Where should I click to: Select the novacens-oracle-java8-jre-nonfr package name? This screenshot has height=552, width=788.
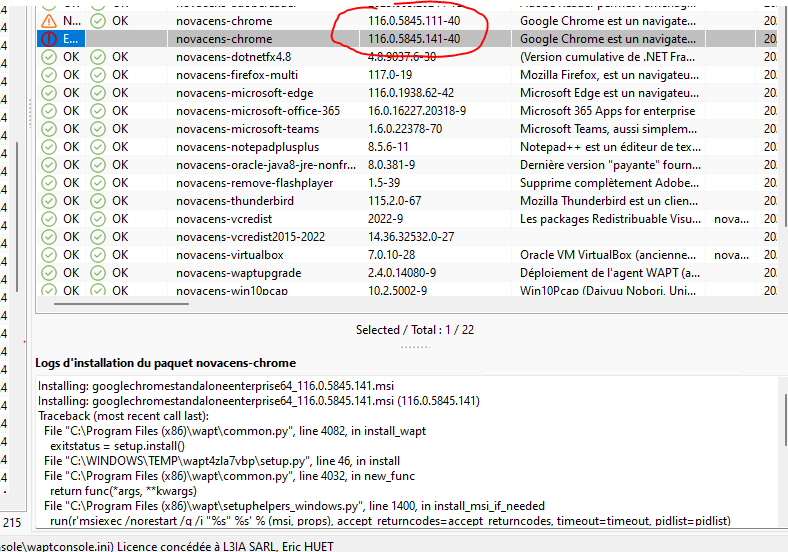point(266,165)
